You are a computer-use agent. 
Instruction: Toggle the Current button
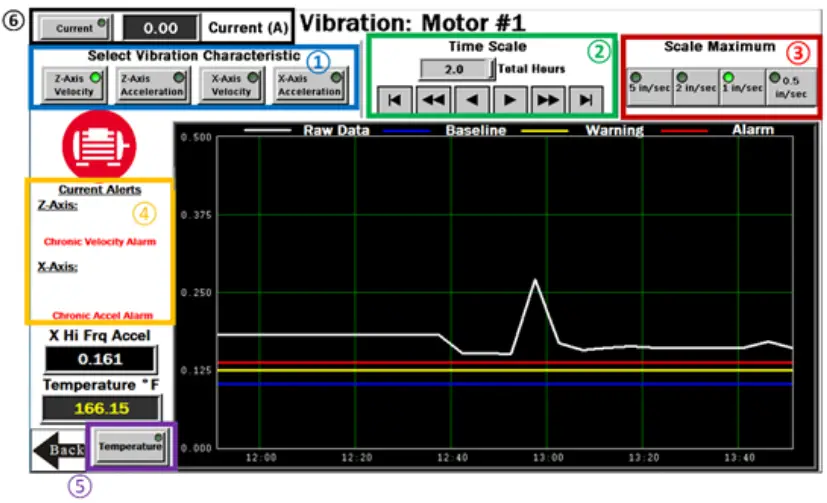coord(75,28)
